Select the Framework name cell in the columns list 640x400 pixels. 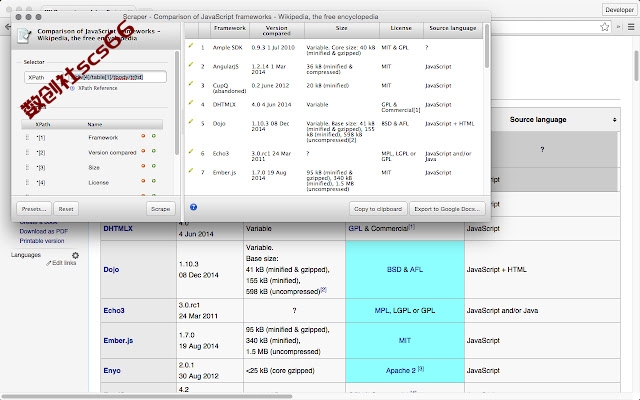[103, 138]
